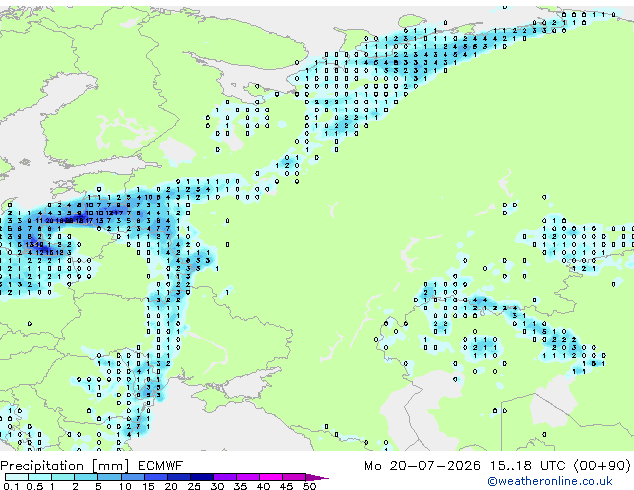Click the 30–35 mm purple legend box
Screen dimensions: 634x490
tap(225, 477)
